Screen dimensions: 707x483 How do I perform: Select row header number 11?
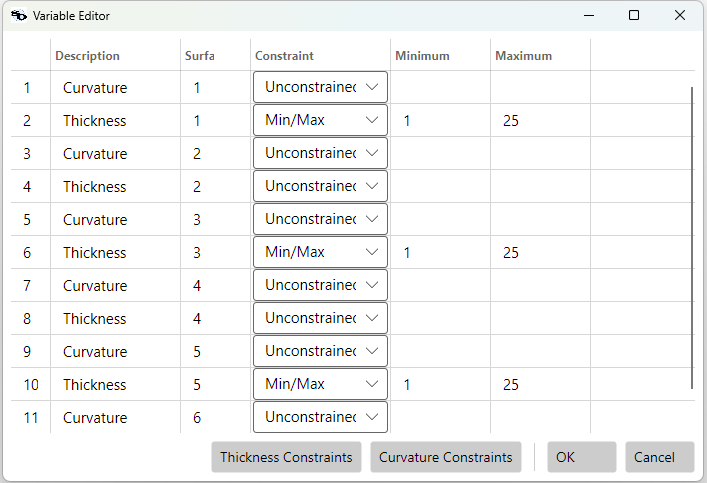31,417
